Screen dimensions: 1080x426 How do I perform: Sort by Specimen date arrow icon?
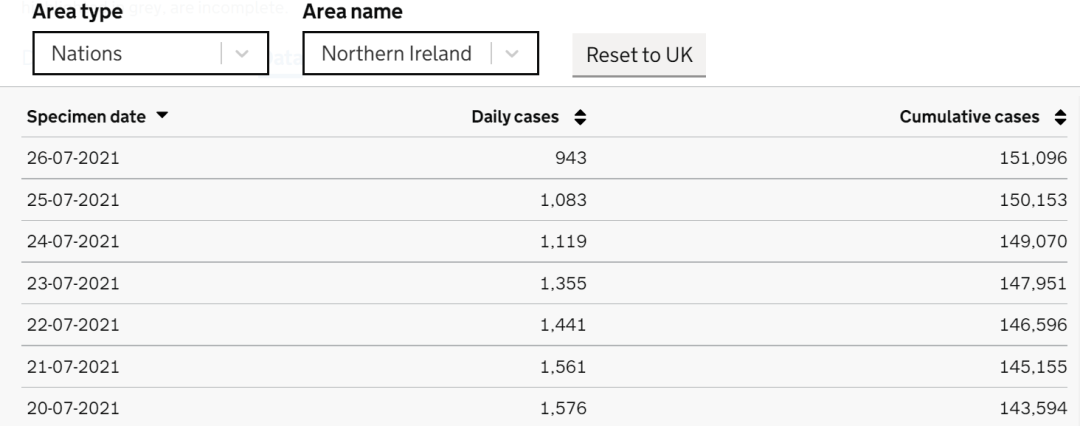(163, 117)
